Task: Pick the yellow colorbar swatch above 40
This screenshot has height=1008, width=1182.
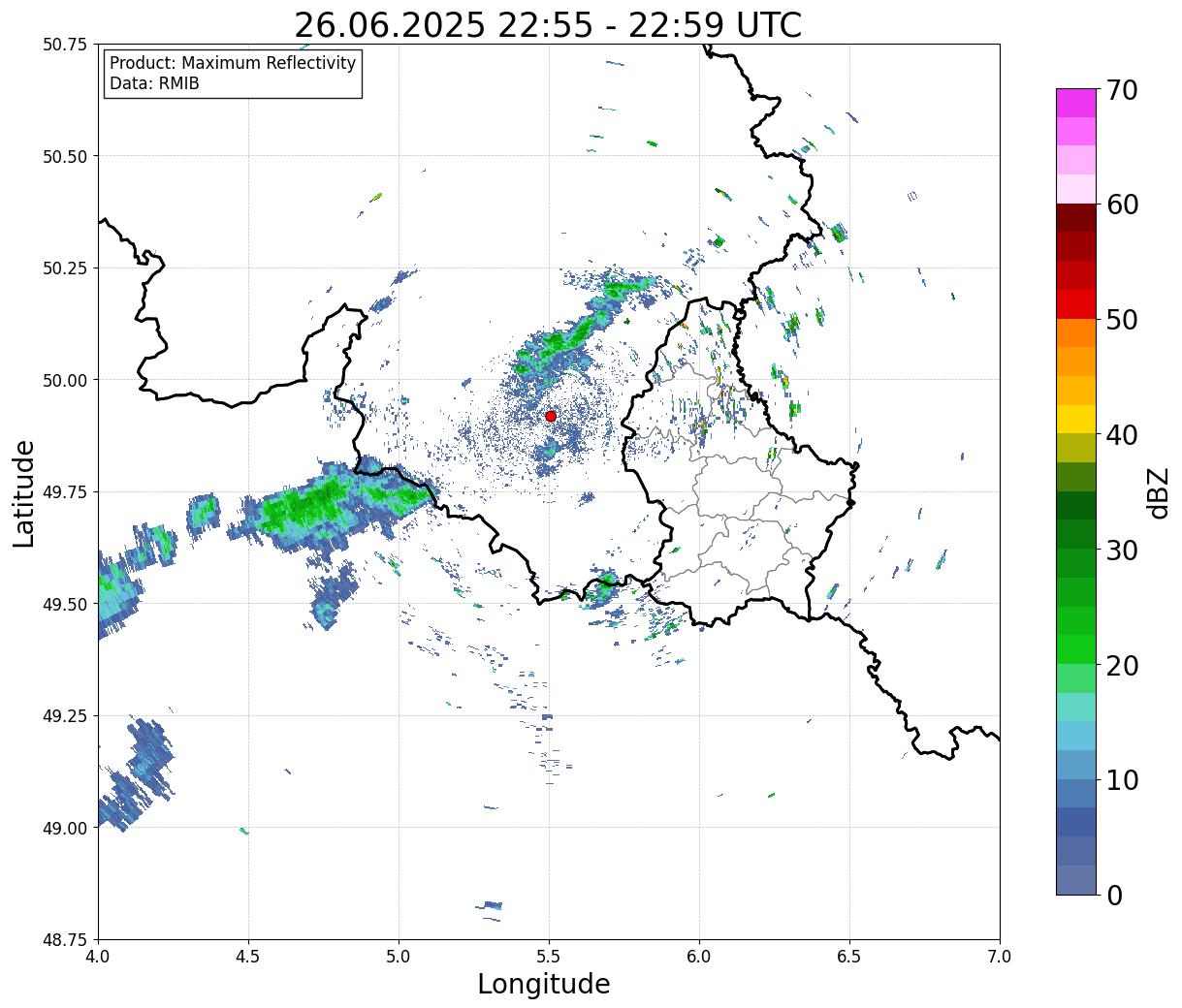Action: pos(1076,419)
